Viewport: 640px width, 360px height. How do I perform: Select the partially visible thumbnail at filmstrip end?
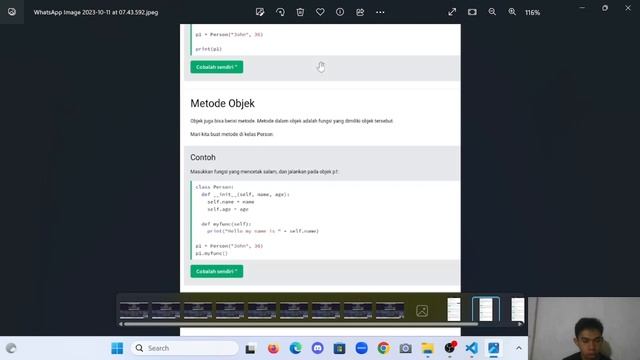pyautogui.click(x=518, y=309)
